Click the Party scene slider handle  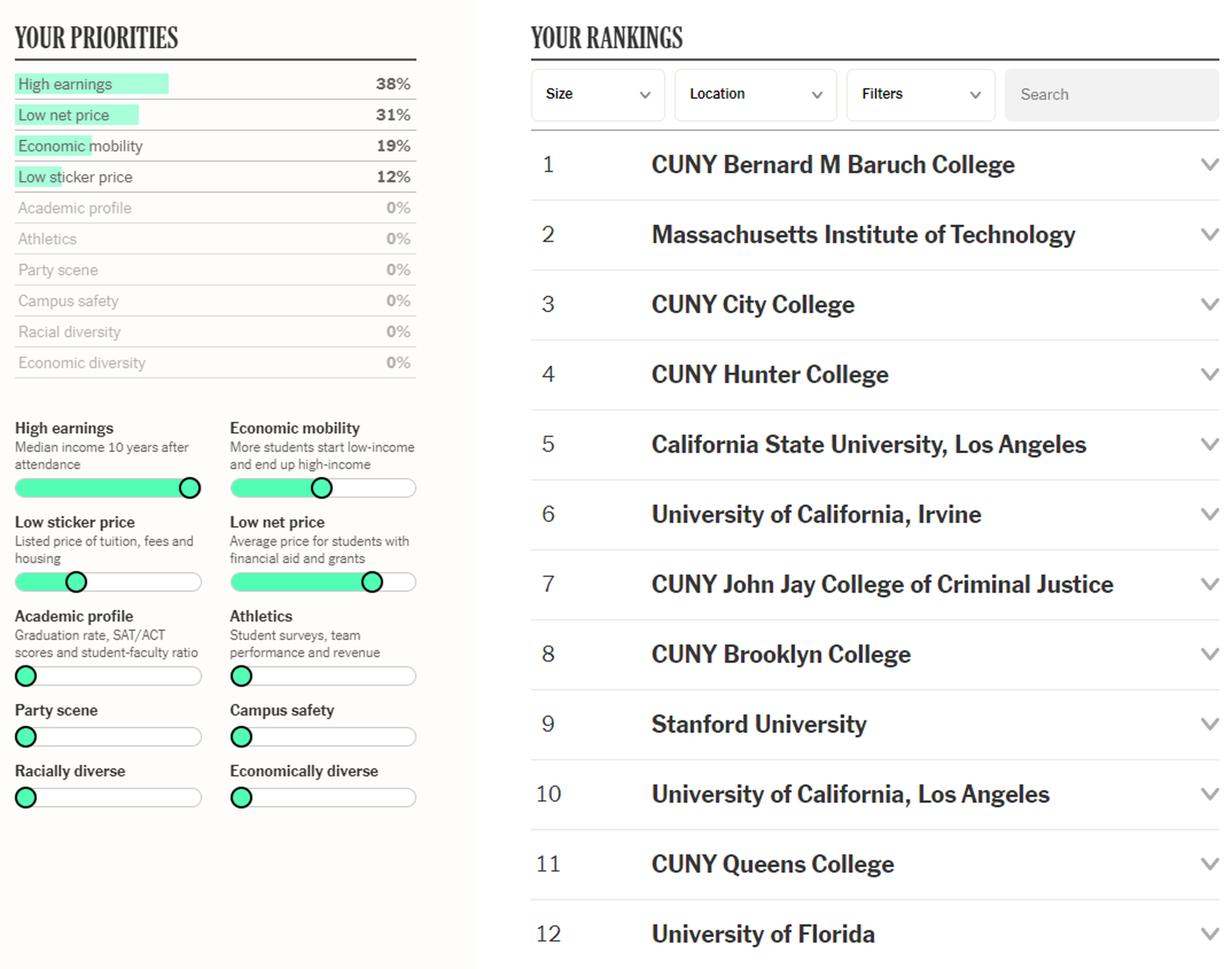[25, 737]
